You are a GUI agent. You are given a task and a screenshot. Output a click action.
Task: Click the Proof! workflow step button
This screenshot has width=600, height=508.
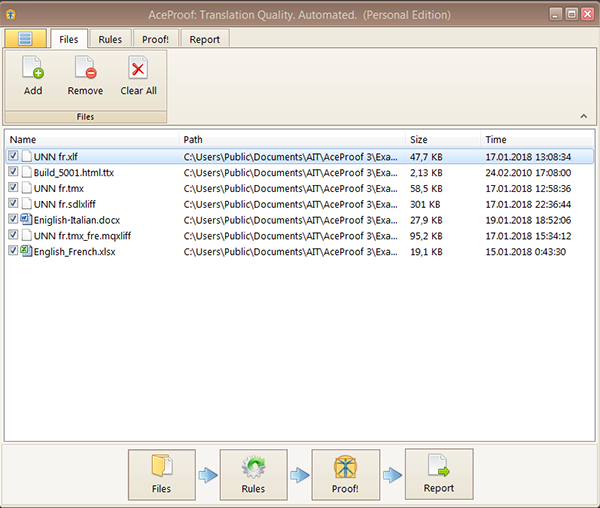click(346, 475)
